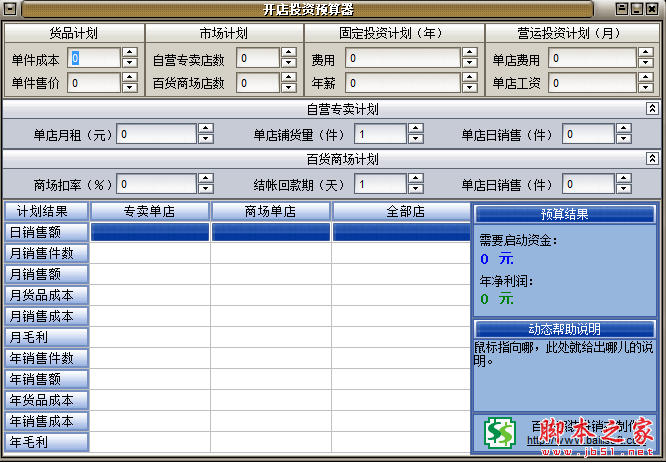Select the 年货品成本 row header
This screenshot has width=666, height=463.
46,400
